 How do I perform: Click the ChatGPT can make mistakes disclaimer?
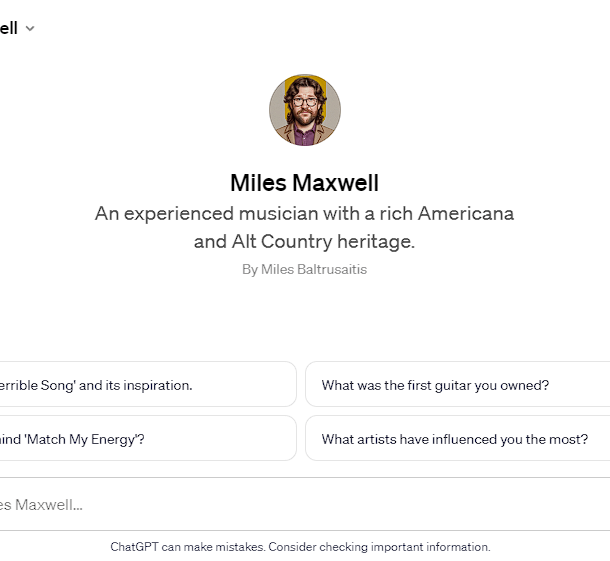click(x=300, y=547)
